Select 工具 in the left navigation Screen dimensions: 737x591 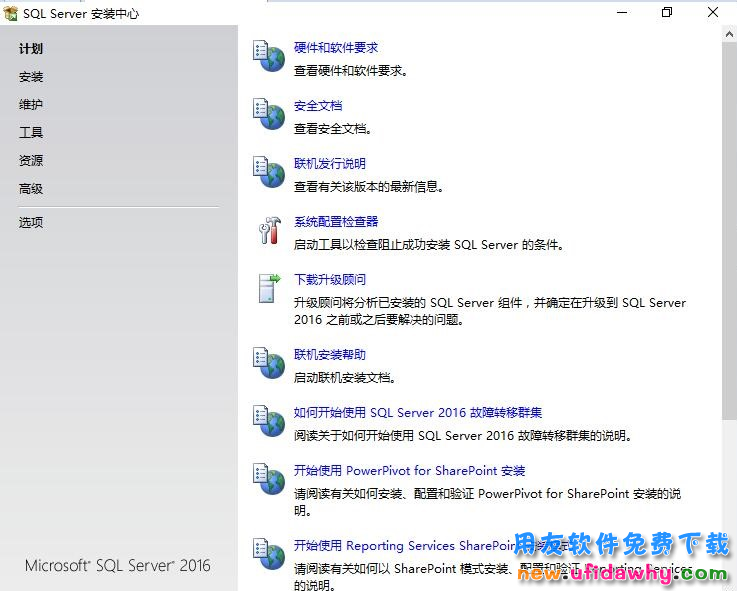[31, 133]
